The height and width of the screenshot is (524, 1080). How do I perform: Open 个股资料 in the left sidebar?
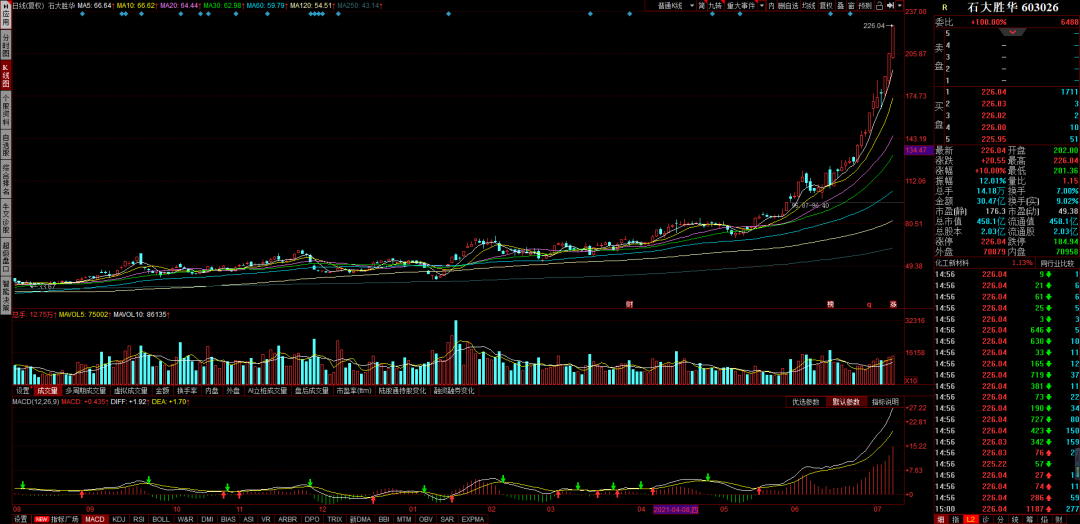[6, 111]
